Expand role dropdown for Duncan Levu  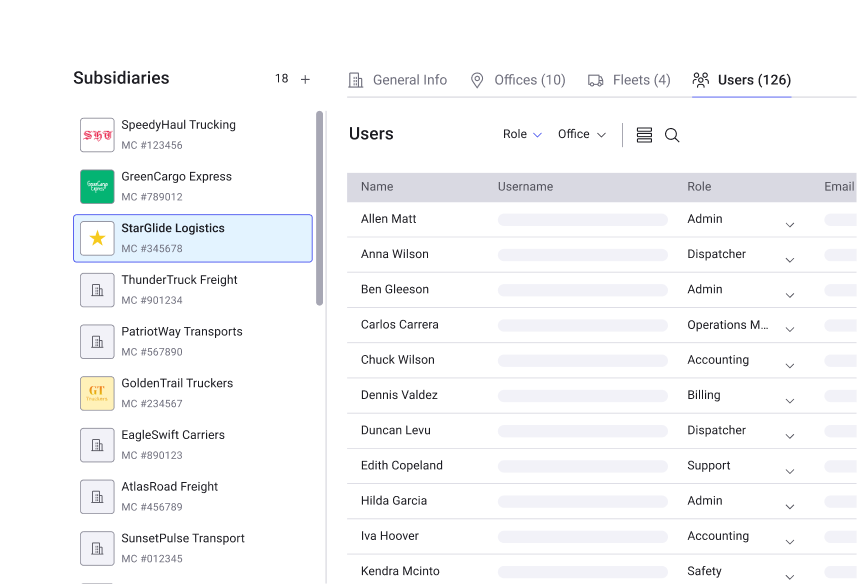[790, 436]
